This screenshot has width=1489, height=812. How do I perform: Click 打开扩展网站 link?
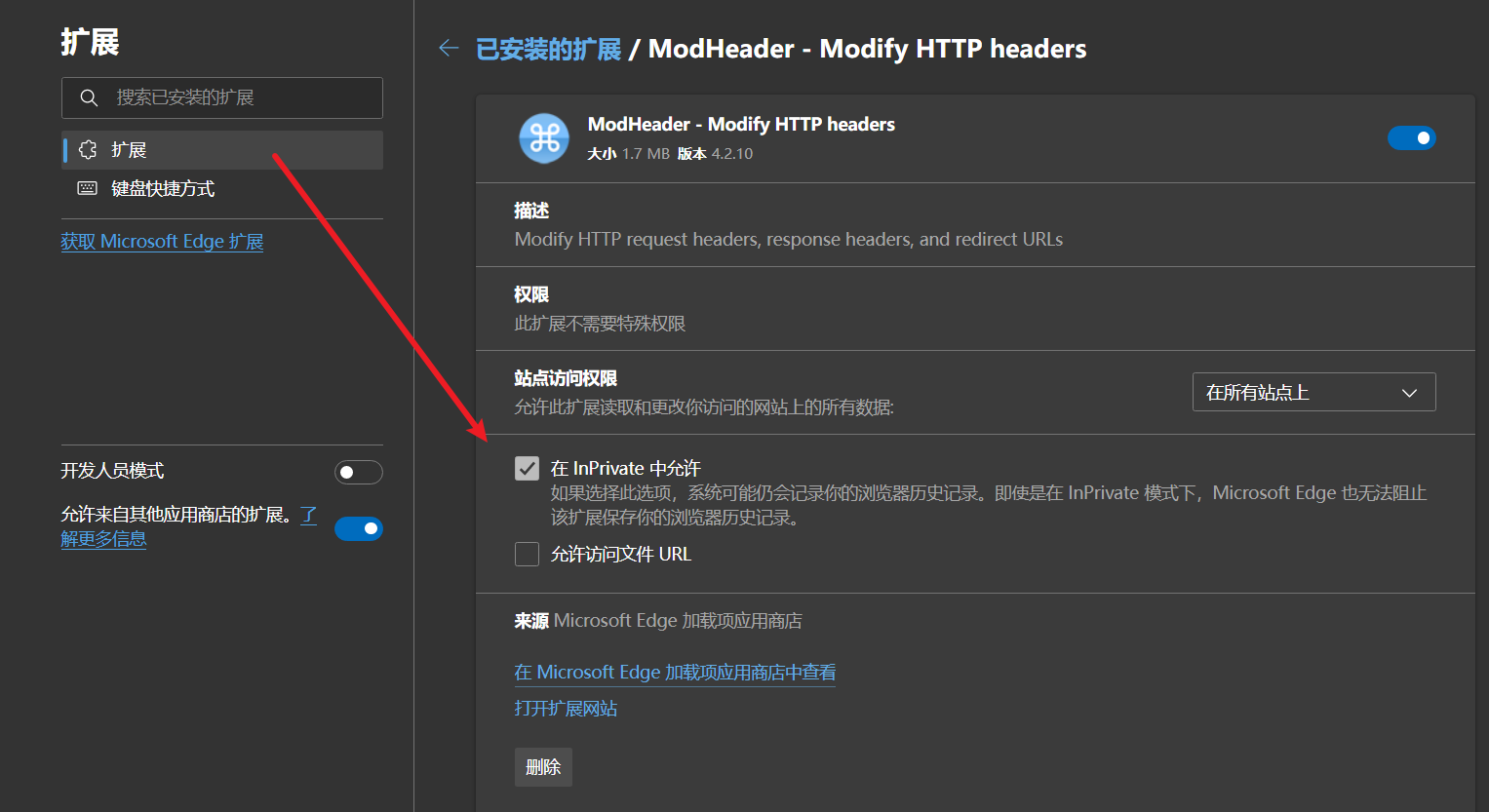pos(566,709)
